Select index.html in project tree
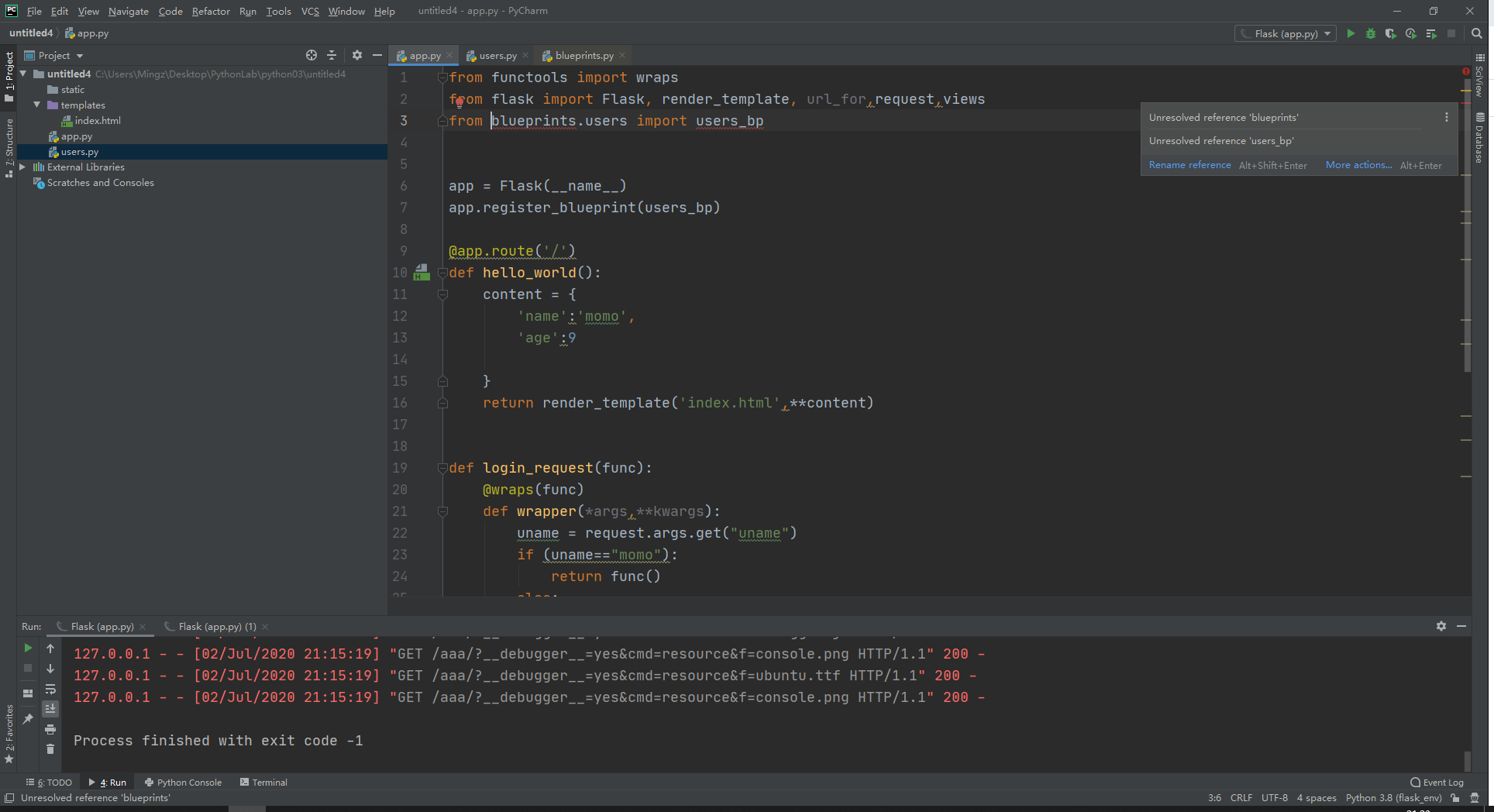Viewport: 1494px width, 812px height. (x=98, y=120)
